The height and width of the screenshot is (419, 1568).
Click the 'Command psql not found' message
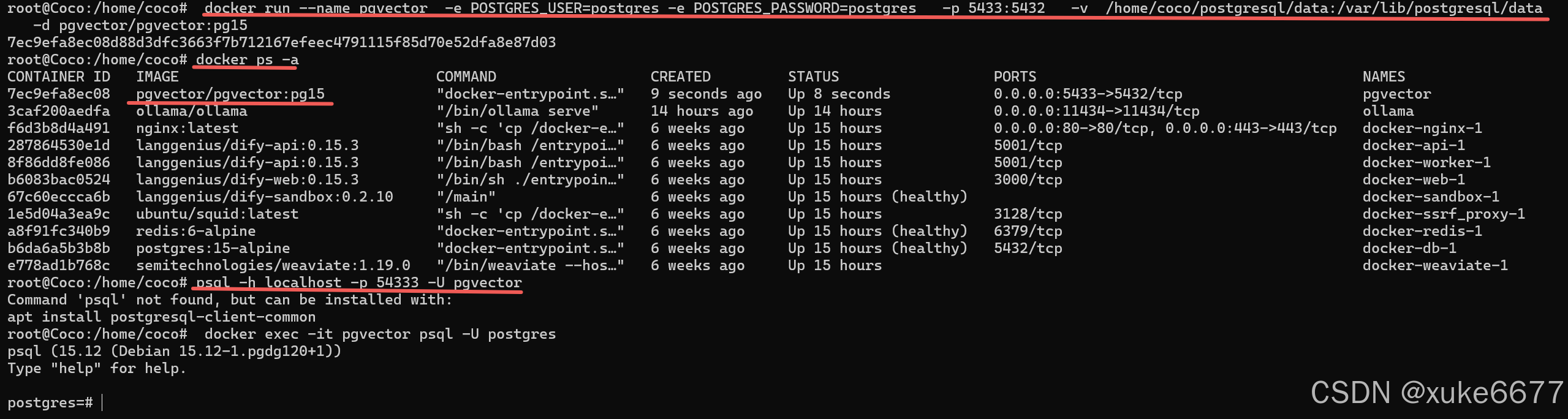(230, 300)
